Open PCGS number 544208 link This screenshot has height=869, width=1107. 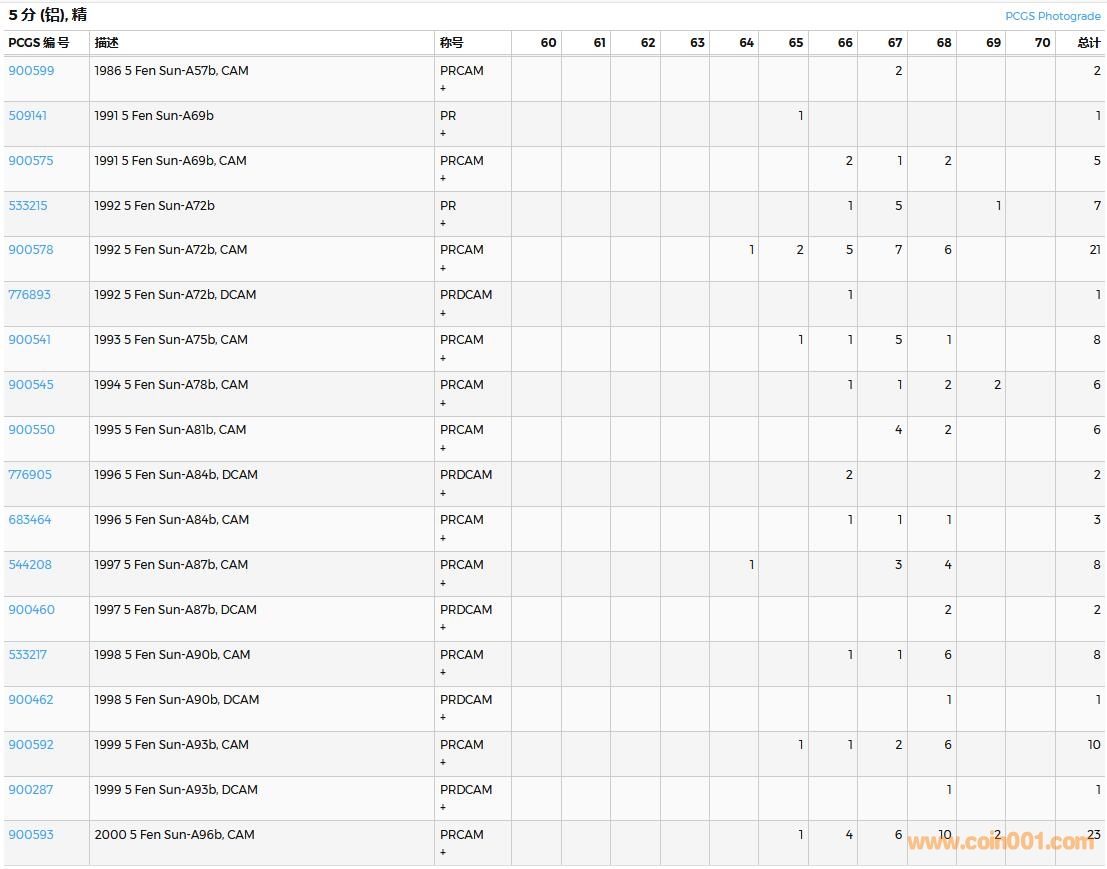(x=30, y=565)
